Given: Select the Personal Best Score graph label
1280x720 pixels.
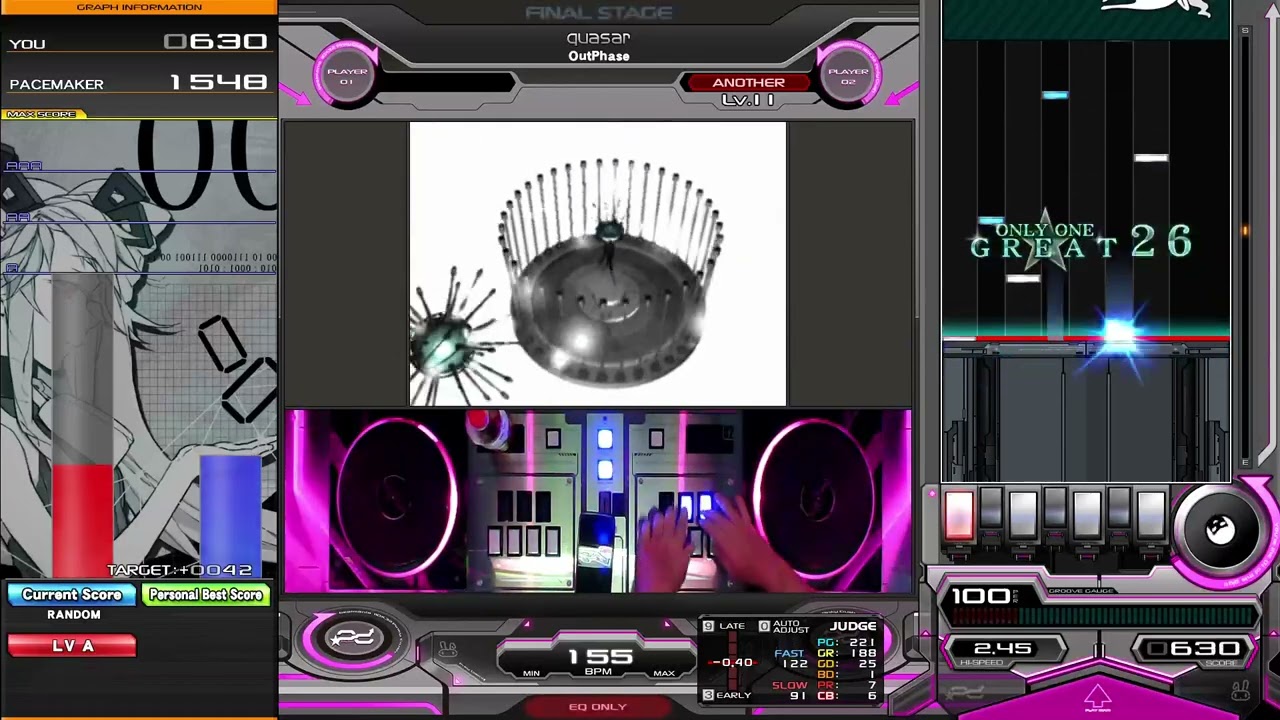Looking at the screenshot, I should click(x=205, y=595).
